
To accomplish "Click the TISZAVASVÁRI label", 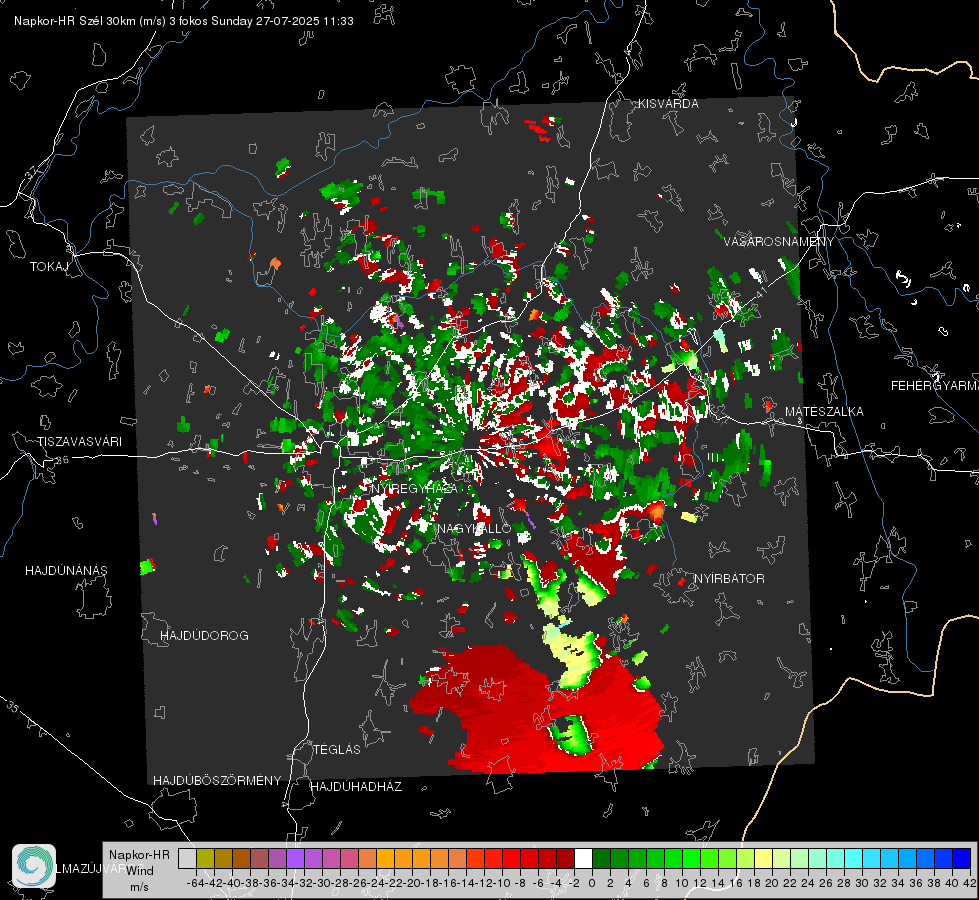I will pos(79,442).
